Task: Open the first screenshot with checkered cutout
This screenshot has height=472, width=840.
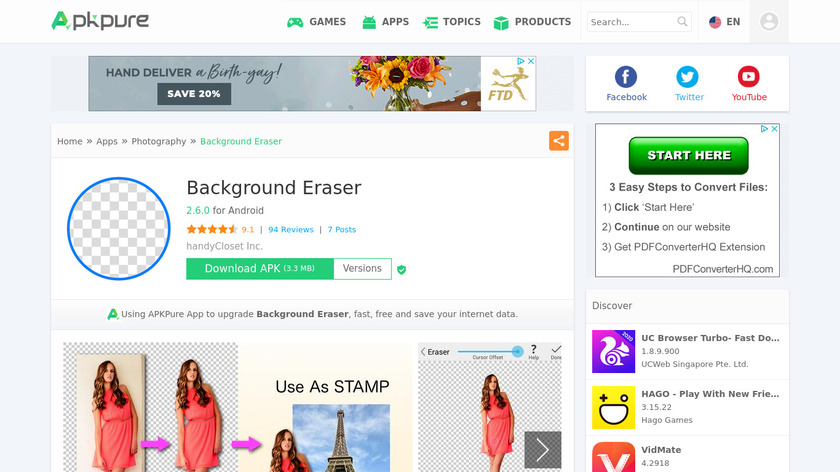Action: coord(150,407)
